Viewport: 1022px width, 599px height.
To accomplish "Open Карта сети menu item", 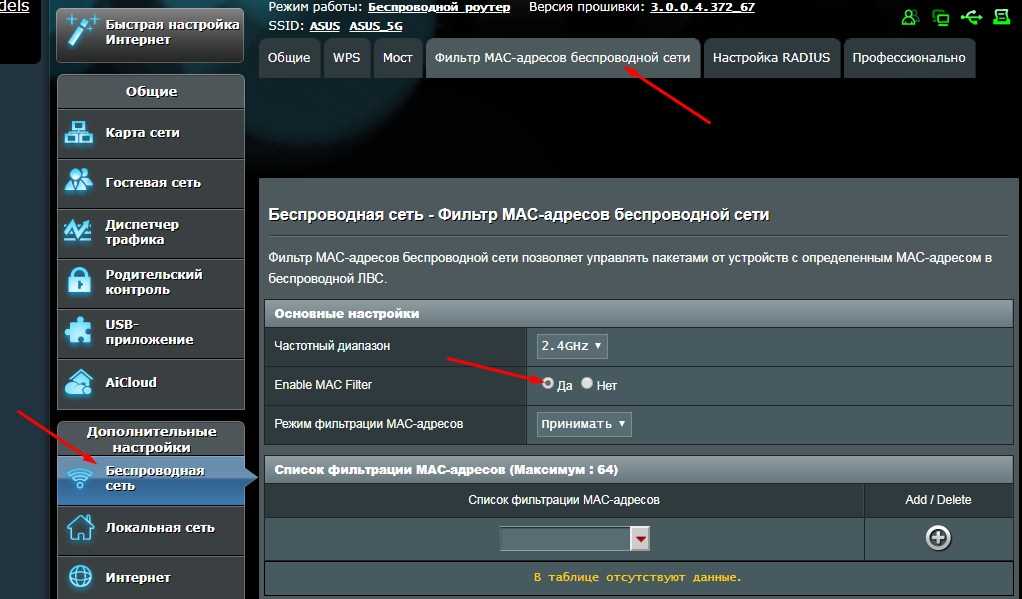I will (x=151, y=133).
